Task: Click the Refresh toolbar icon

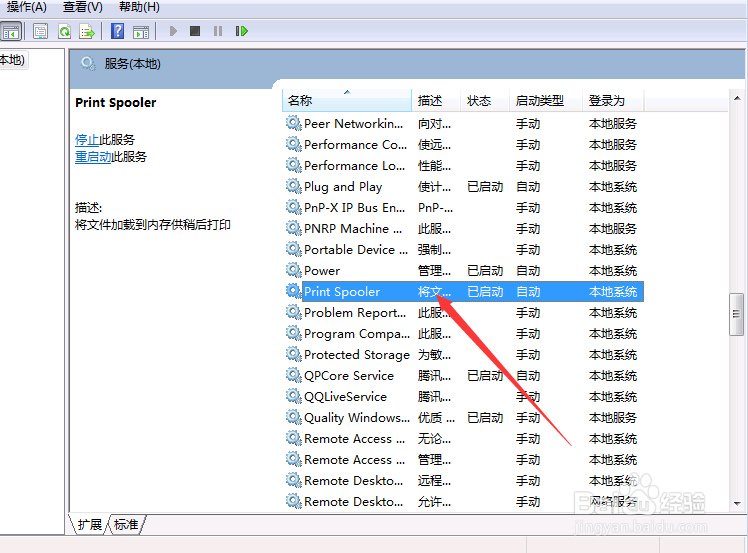Action: click(64, 31)
